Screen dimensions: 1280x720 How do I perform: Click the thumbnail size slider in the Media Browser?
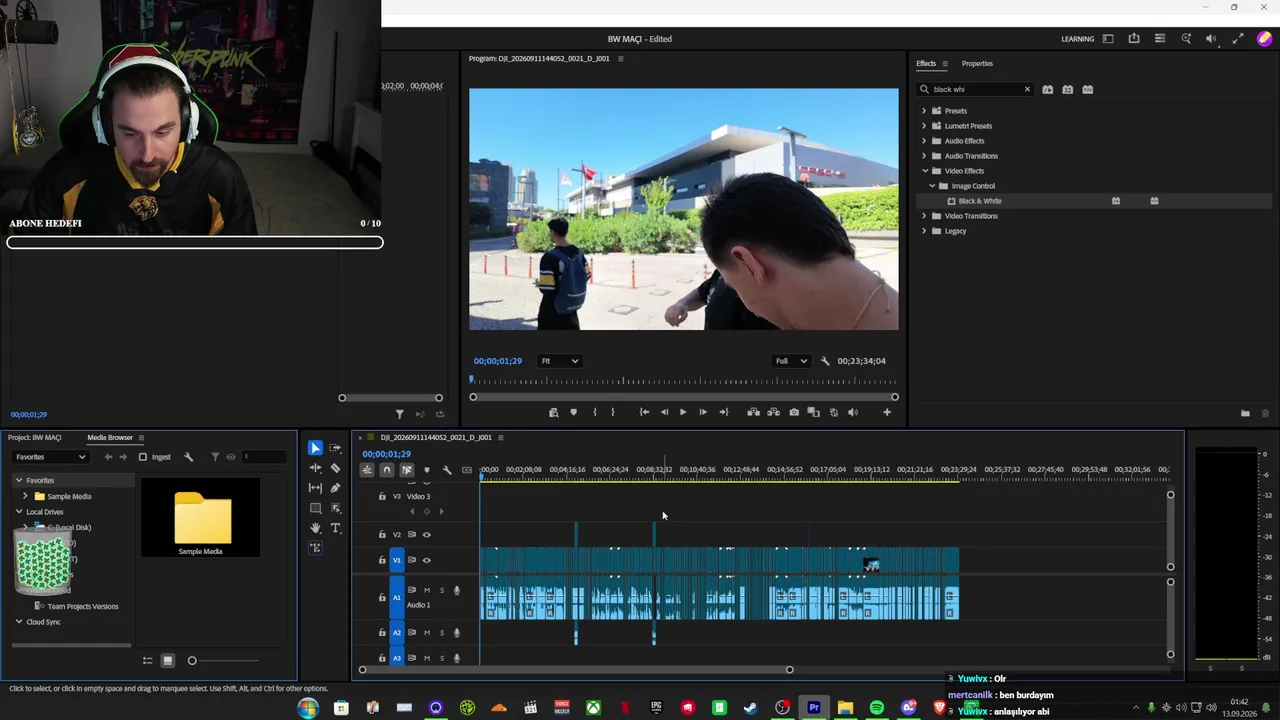[x=192, y=660]
